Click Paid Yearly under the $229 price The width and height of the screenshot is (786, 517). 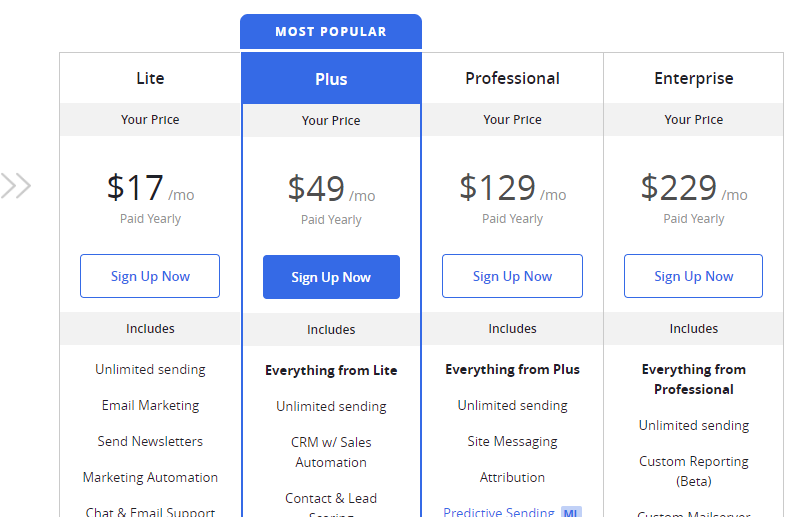pyautogui.click(x=694, y=219)
